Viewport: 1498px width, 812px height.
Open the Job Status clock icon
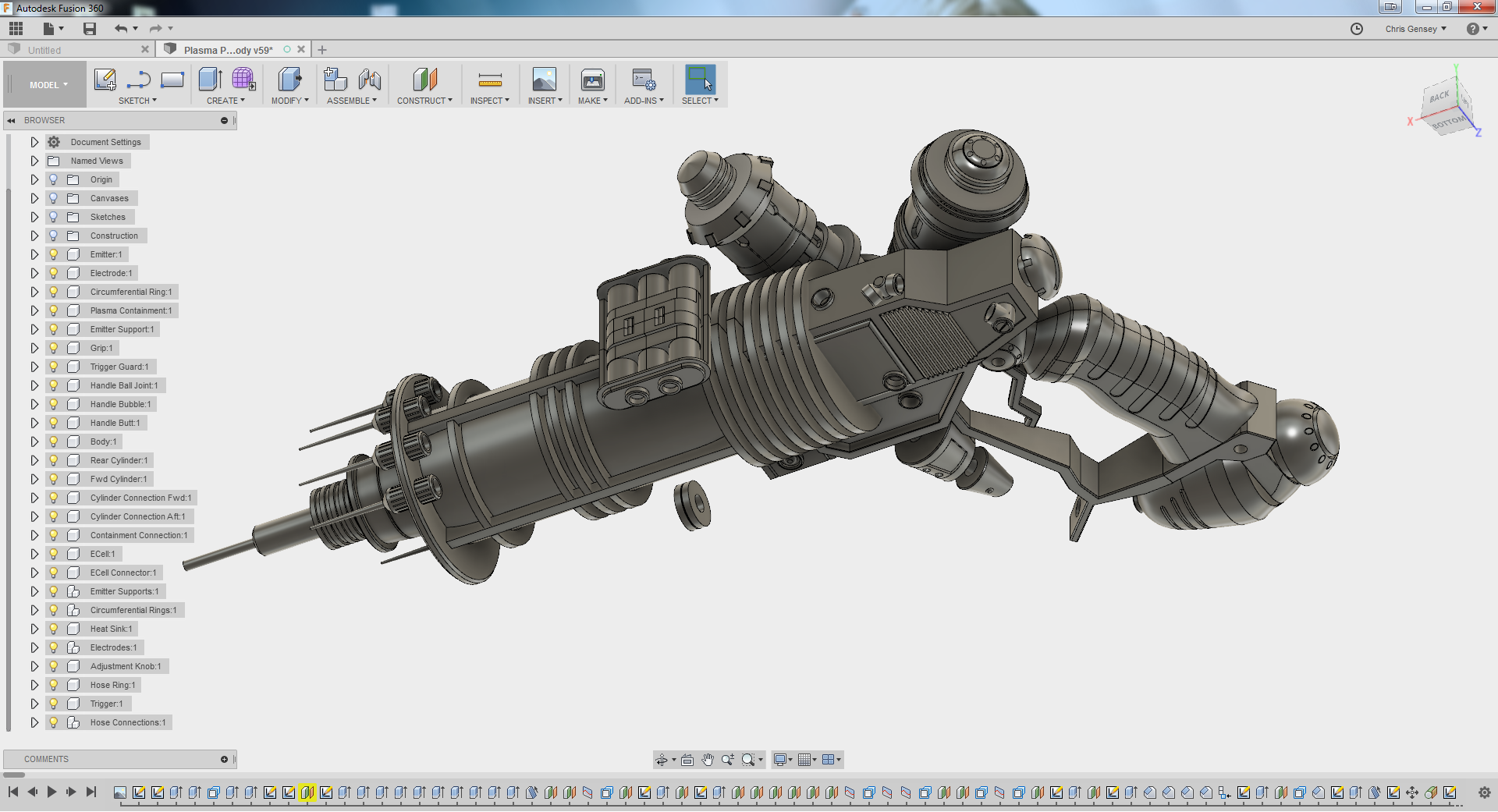[x=1357, y=29]
